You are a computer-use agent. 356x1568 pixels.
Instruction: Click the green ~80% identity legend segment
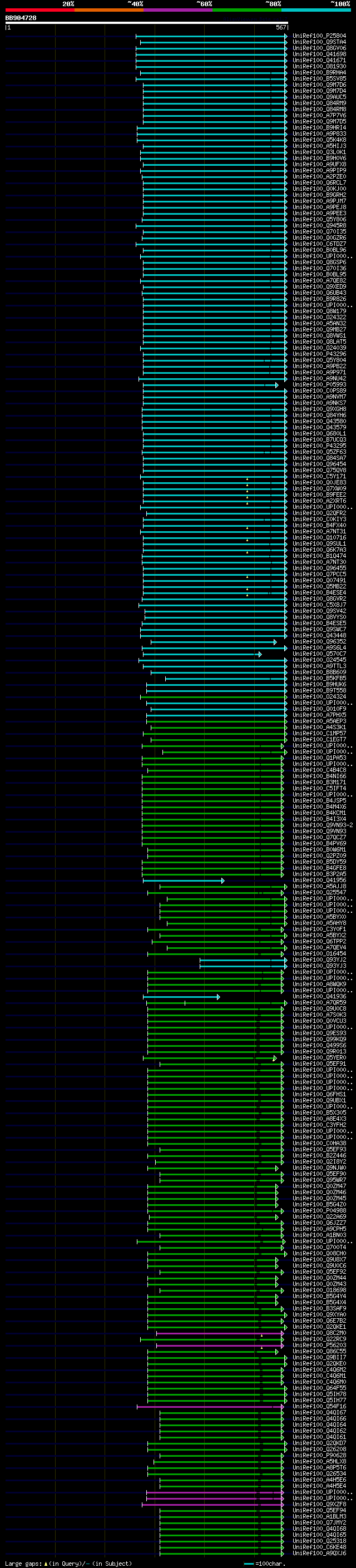(x=247, y=10)
